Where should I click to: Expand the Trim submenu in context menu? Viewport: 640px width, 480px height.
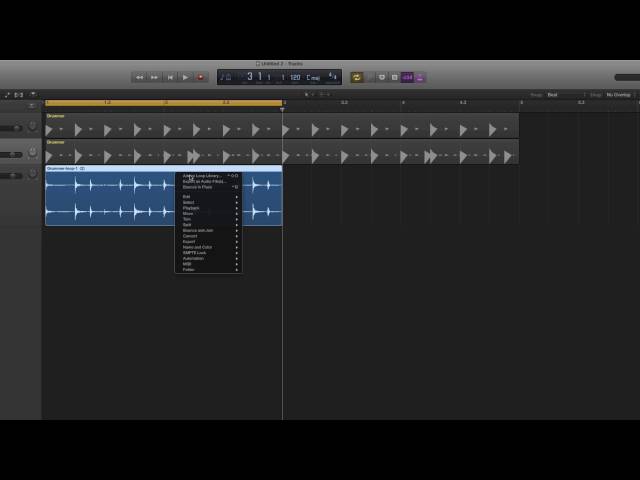tap(209, 219)
